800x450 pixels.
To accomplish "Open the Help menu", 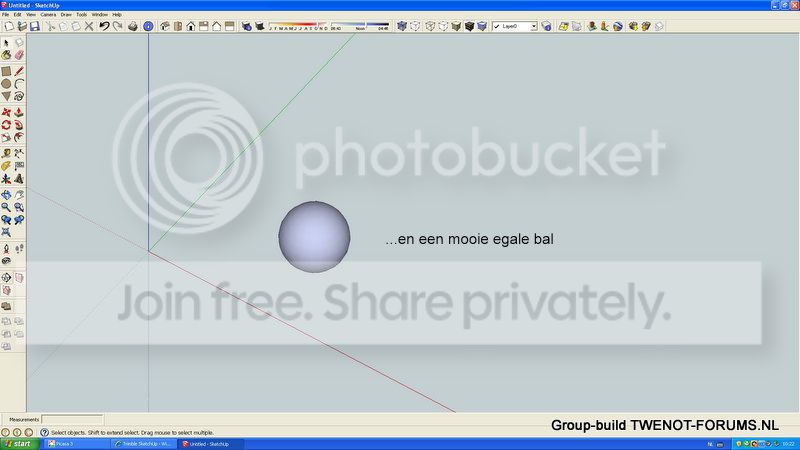I will [x=117, y=15].
